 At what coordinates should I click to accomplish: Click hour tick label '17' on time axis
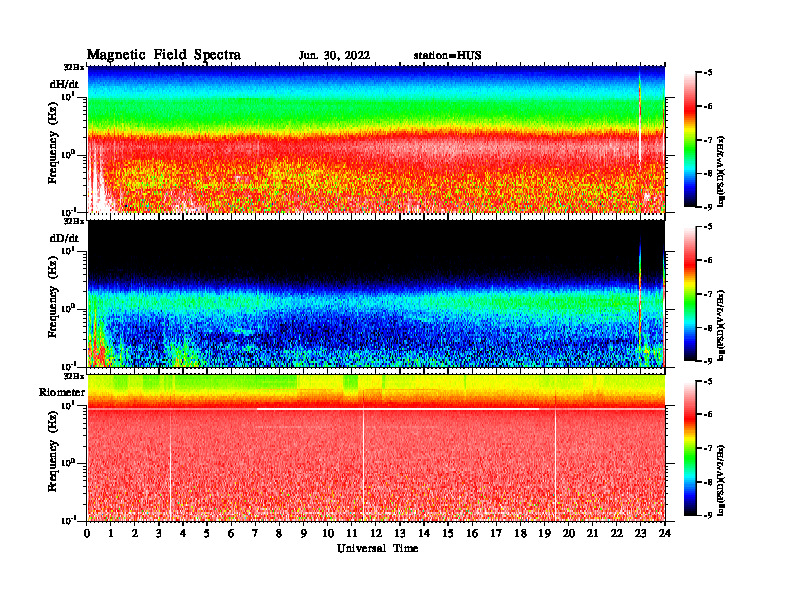(x=496, y=533)
